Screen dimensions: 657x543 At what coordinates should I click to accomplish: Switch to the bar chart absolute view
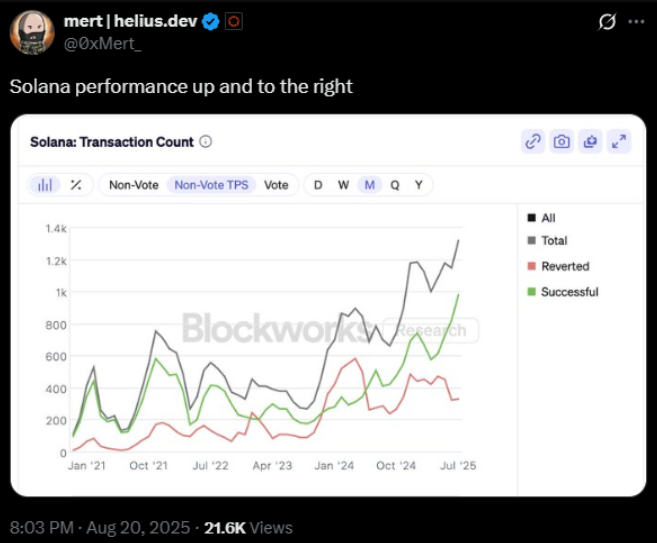45,185
